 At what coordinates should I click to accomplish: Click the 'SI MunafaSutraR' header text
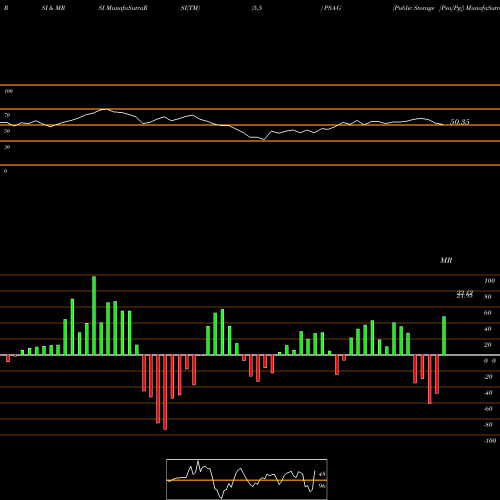[x=123, y=8]
